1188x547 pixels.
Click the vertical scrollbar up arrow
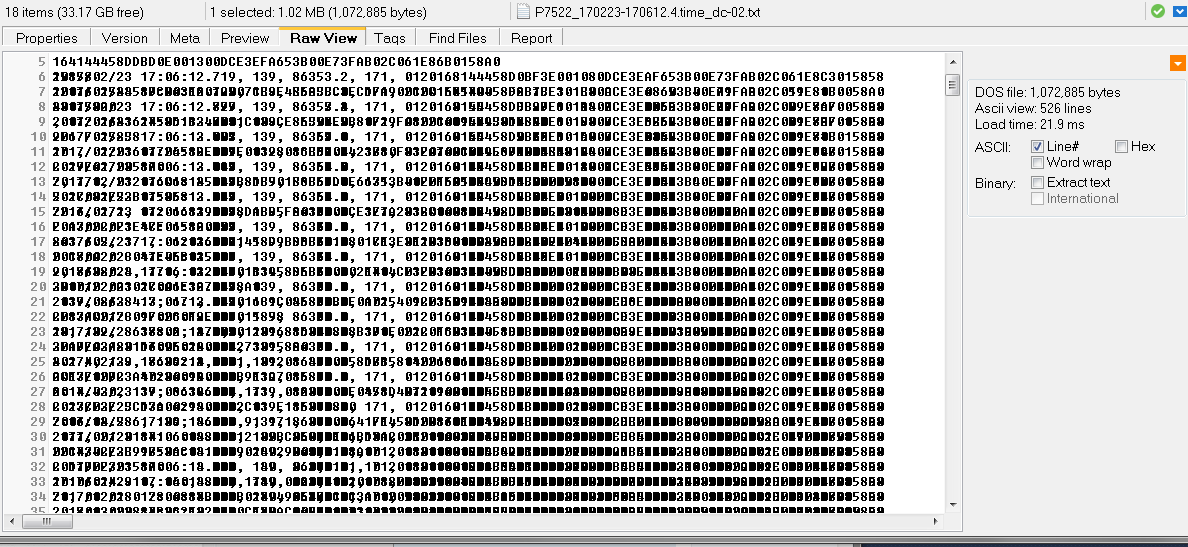pos(952,62)
